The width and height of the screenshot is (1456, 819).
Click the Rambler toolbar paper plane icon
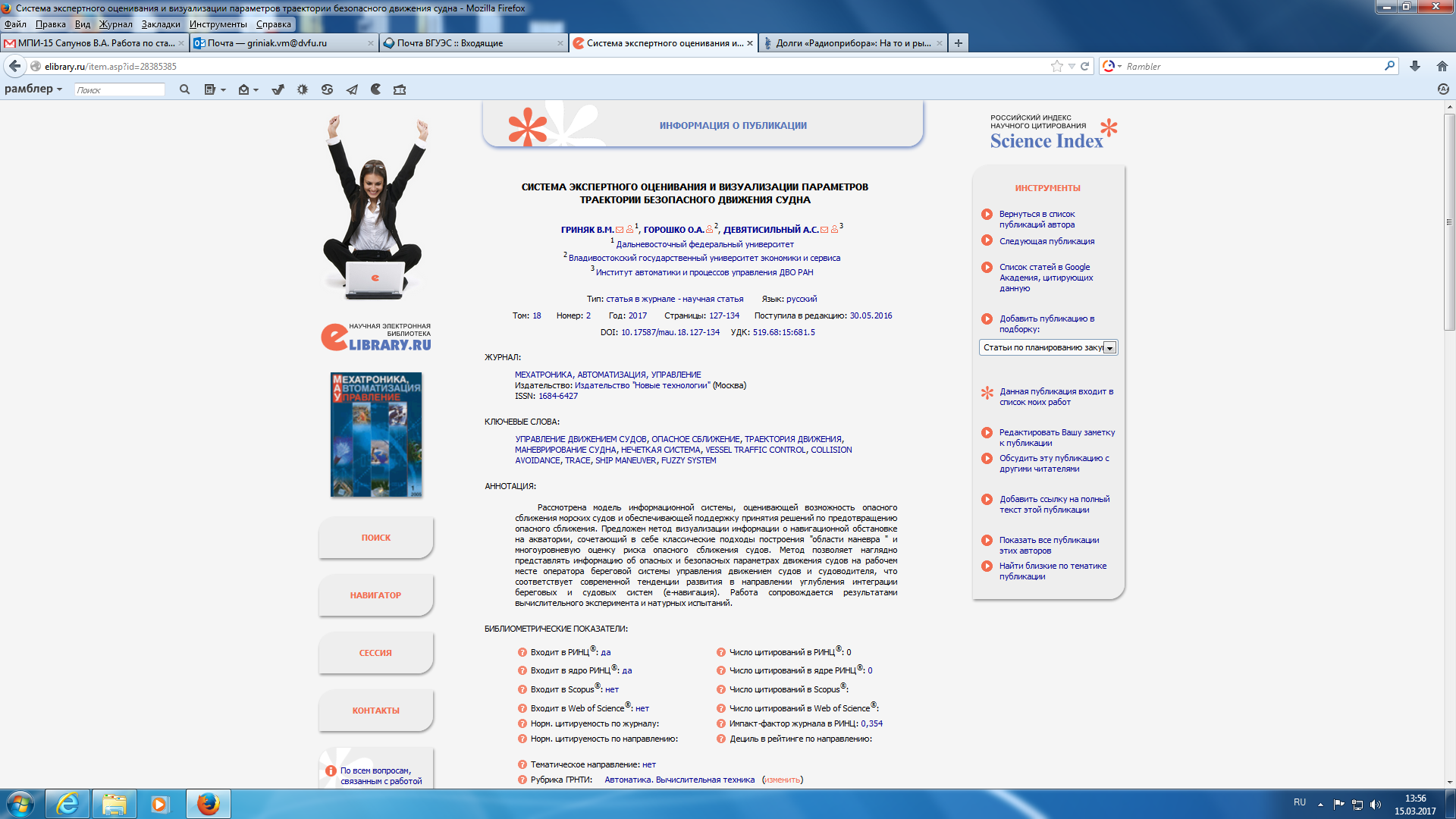[x=352, y=89]
